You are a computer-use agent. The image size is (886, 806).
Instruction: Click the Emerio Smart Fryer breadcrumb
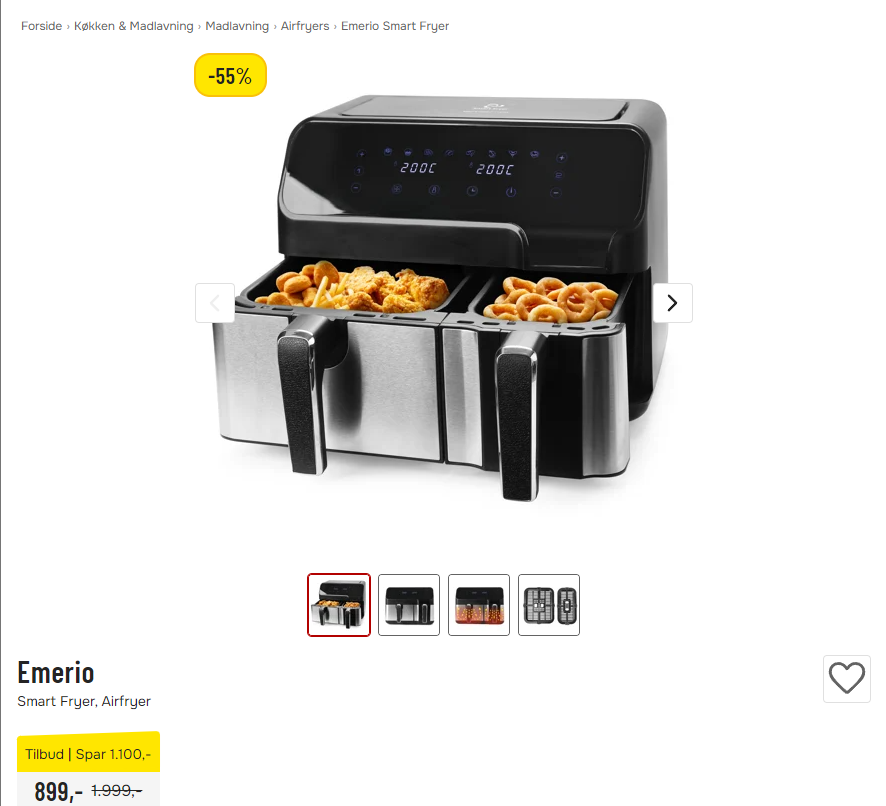coord(395,26)
